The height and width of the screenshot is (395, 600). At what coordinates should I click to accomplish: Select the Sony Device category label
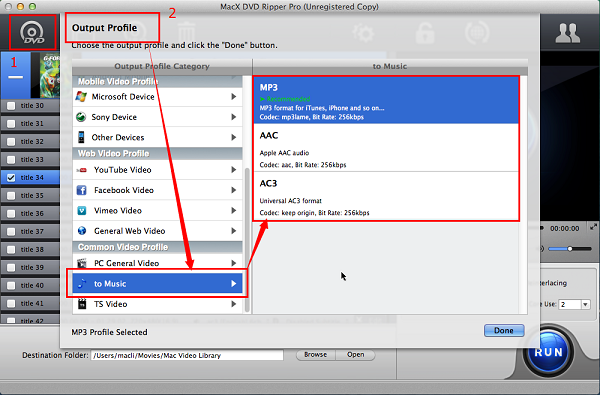[114, 117]
